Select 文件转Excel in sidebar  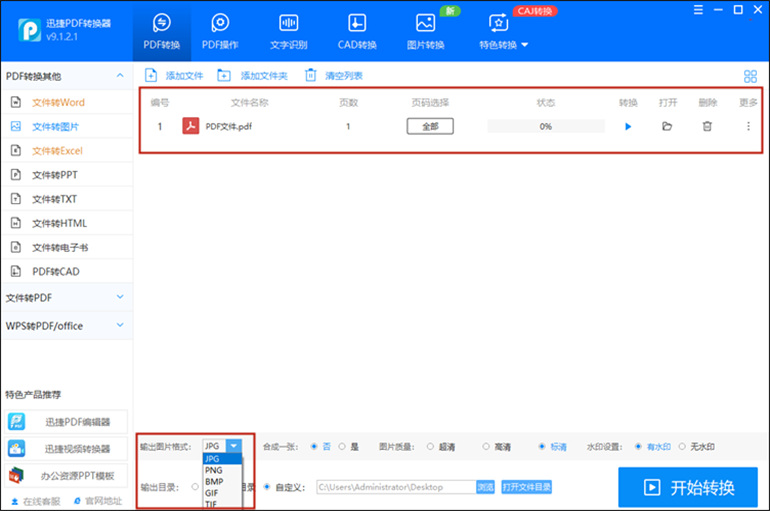(x=67, y=151)
